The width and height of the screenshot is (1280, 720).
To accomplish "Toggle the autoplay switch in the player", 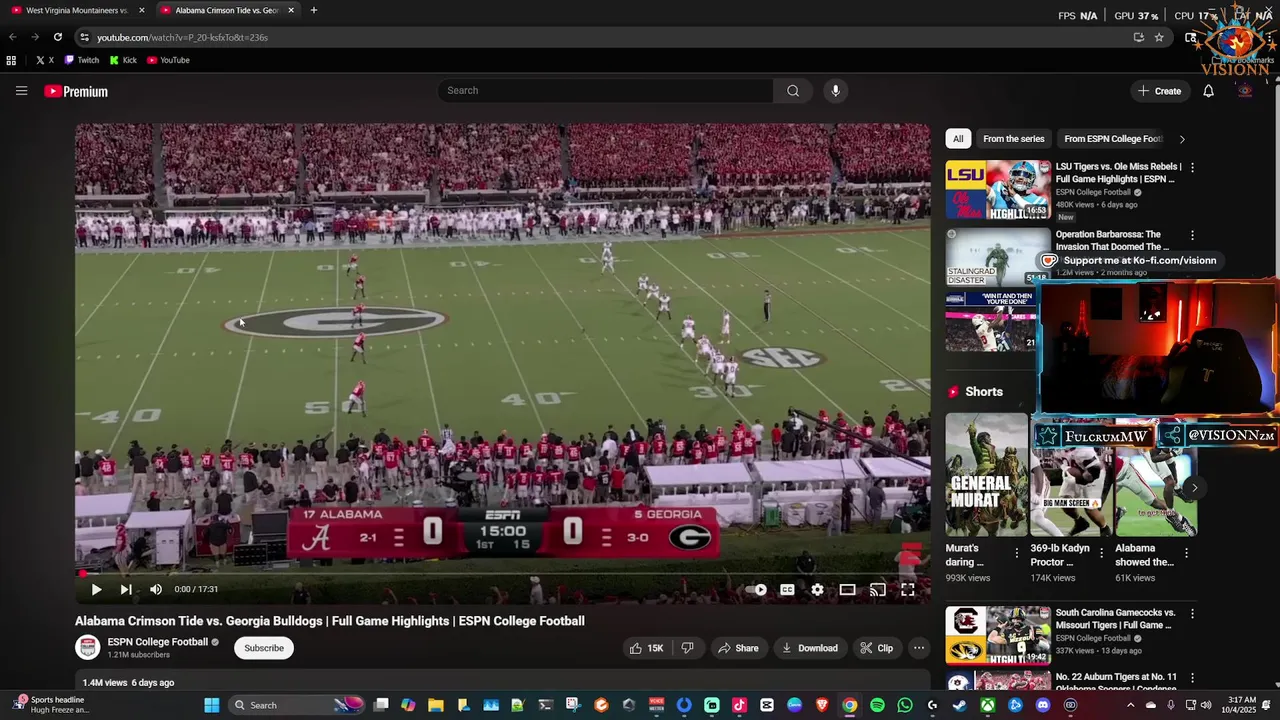I will (757, 590).
